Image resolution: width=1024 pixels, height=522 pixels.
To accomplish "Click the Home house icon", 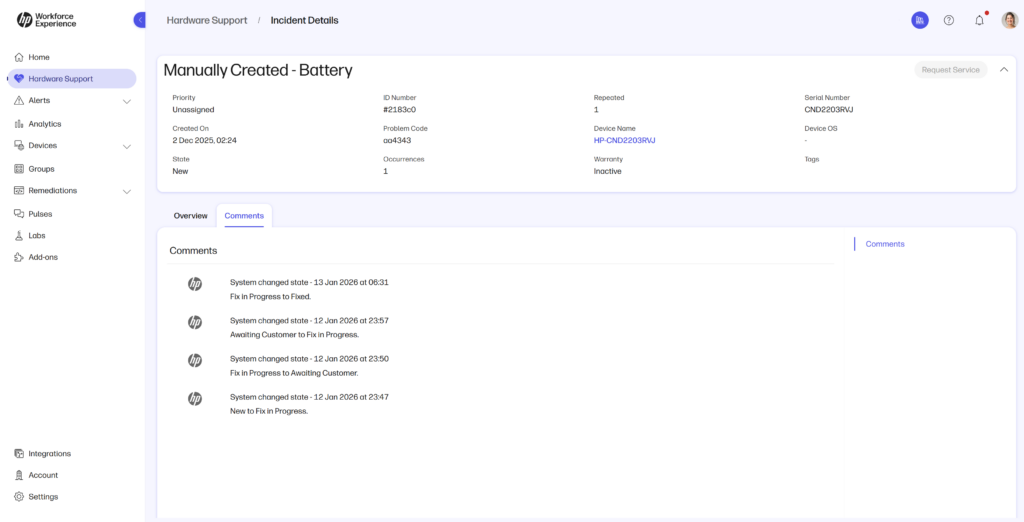I will pyautogui.click(x=19, y=57).
